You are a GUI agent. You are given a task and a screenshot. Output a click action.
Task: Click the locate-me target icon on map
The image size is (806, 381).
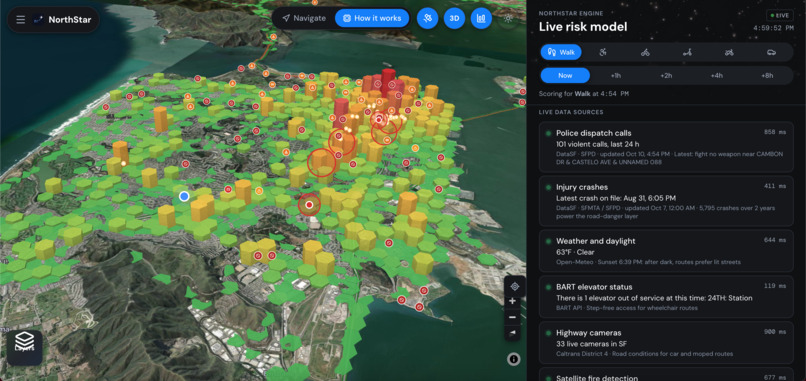515,285
